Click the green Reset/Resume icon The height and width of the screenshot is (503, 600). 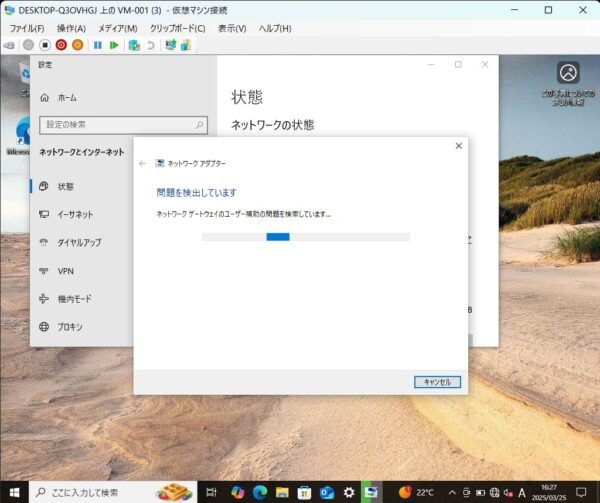pos(114,45)
